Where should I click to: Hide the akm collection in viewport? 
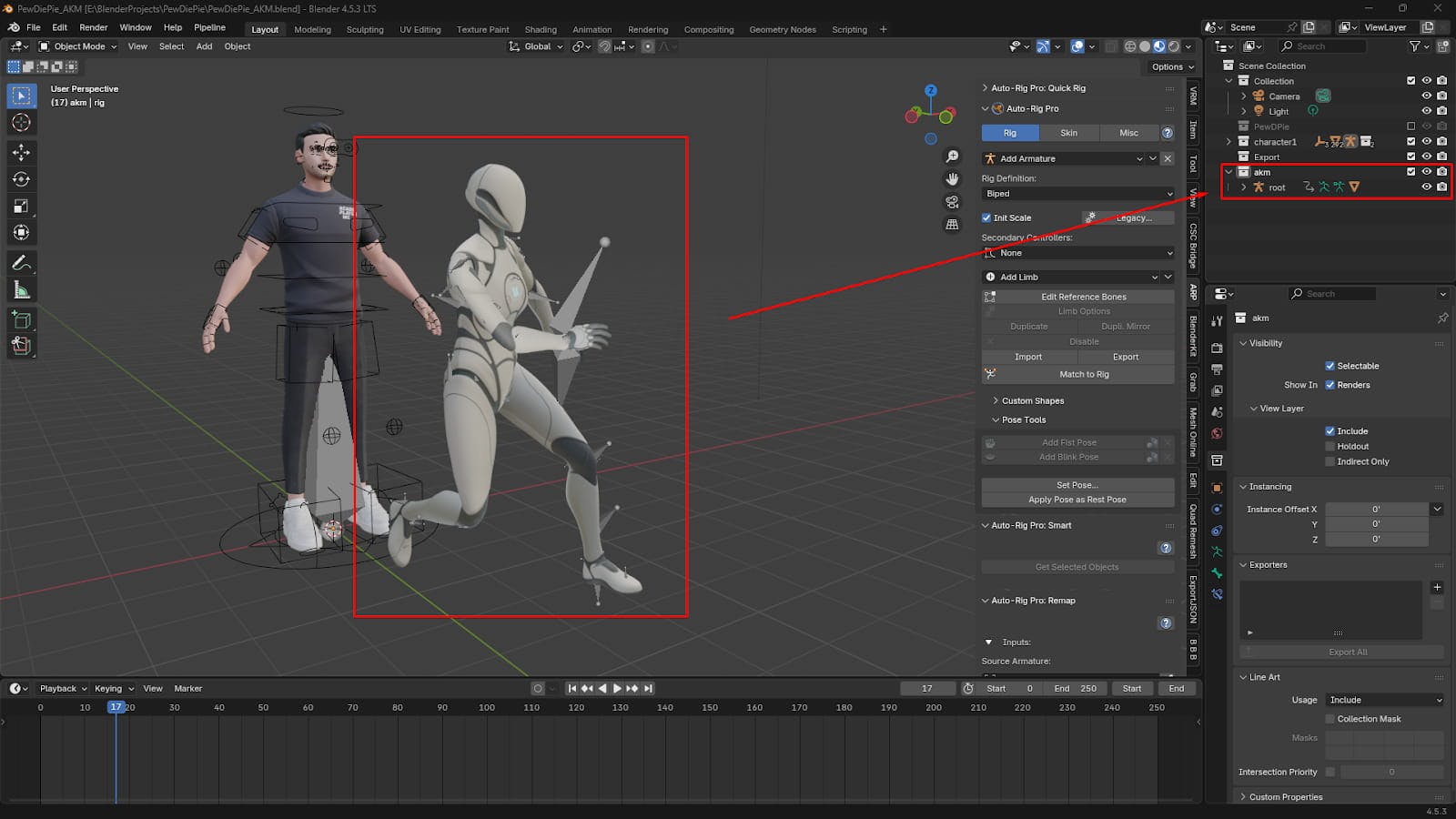click(1426, 172)
